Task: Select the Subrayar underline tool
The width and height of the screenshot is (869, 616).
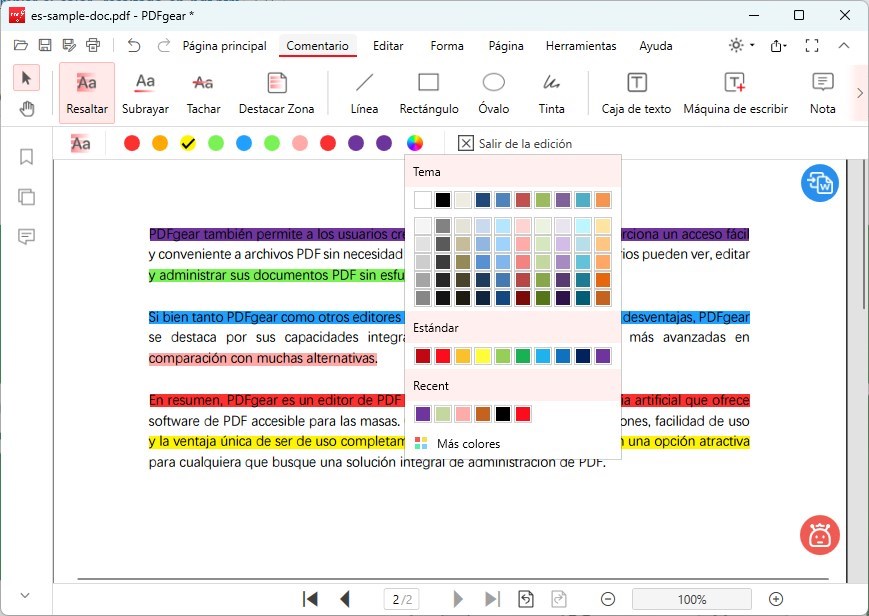Action: (145, 93)
